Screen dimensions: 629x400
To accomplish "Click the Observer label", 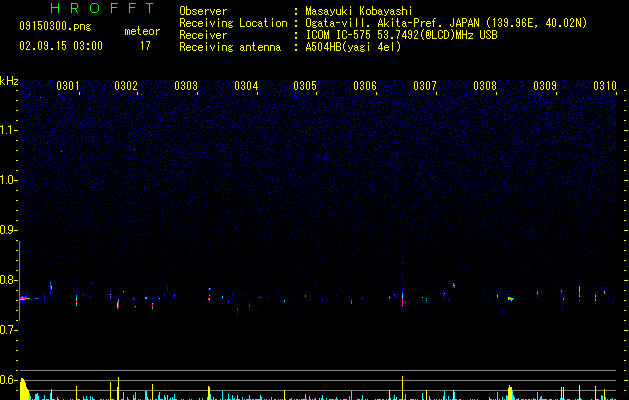I will coord(203,11).
